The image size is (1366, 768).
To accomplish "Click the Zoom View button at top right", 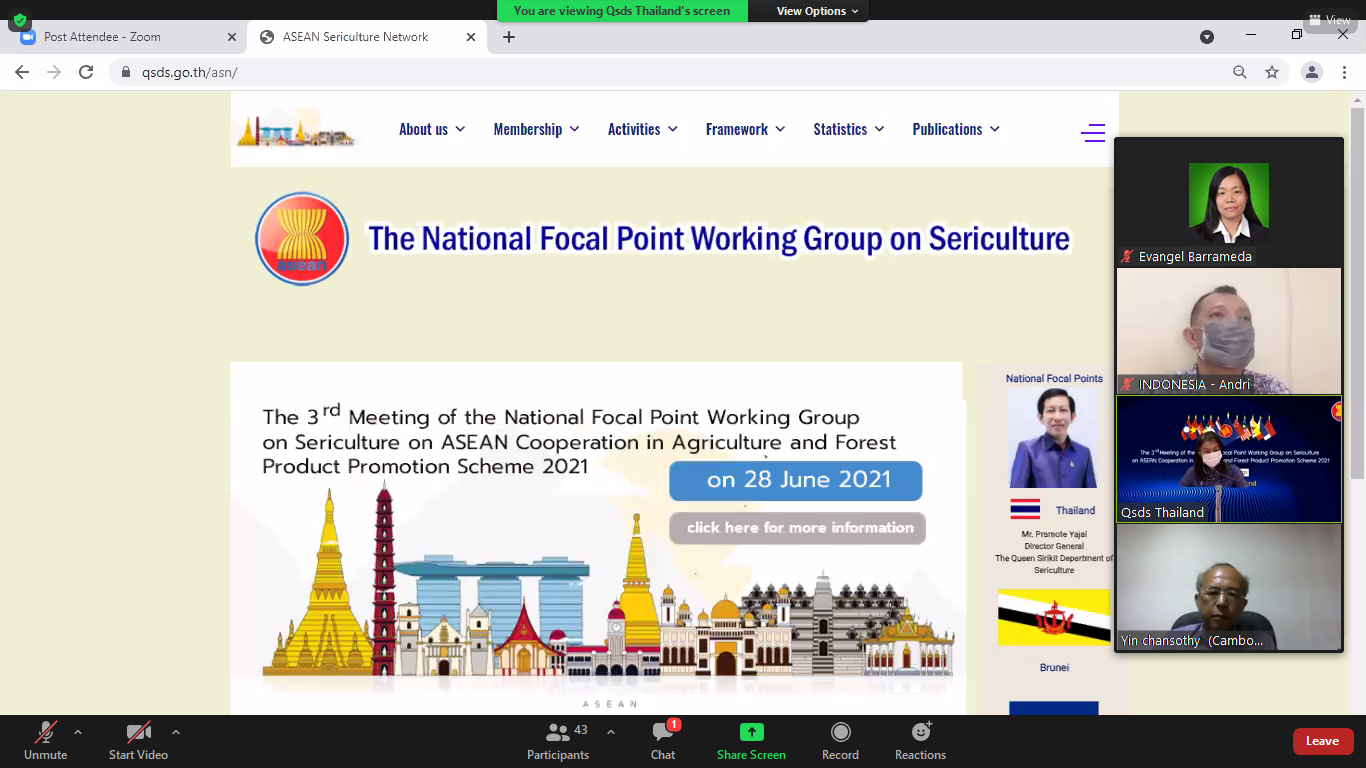I will 1330,20.
